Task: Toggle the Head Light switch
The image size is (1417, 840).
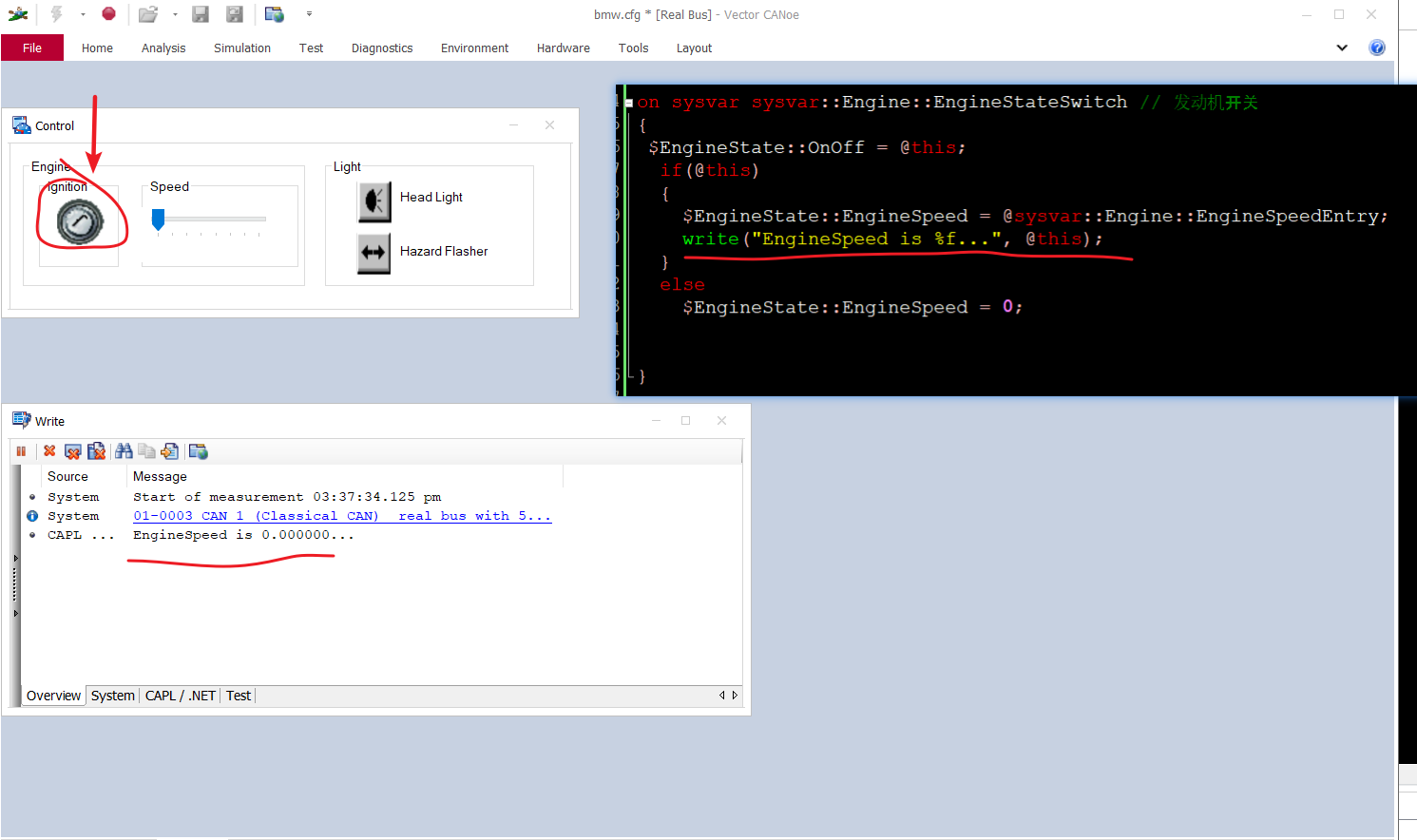Action: (374, 200)
